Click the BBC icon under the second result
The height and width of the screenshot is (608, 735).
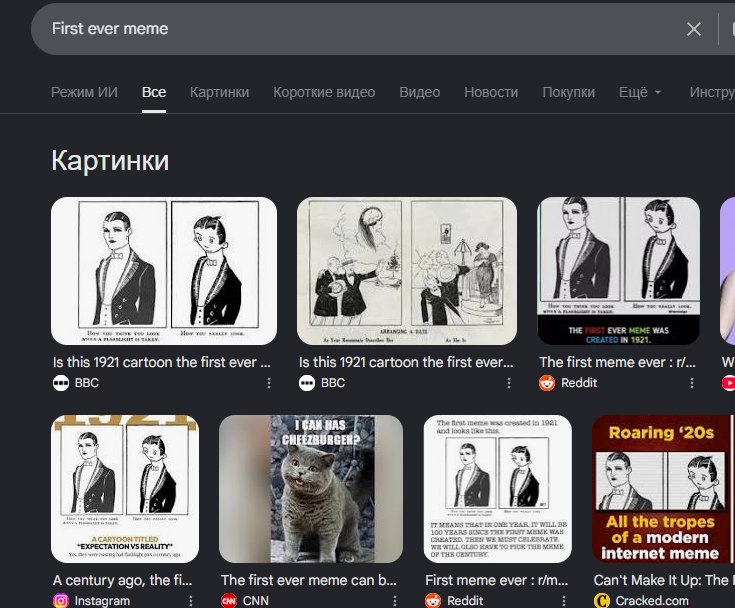(307, 383)
